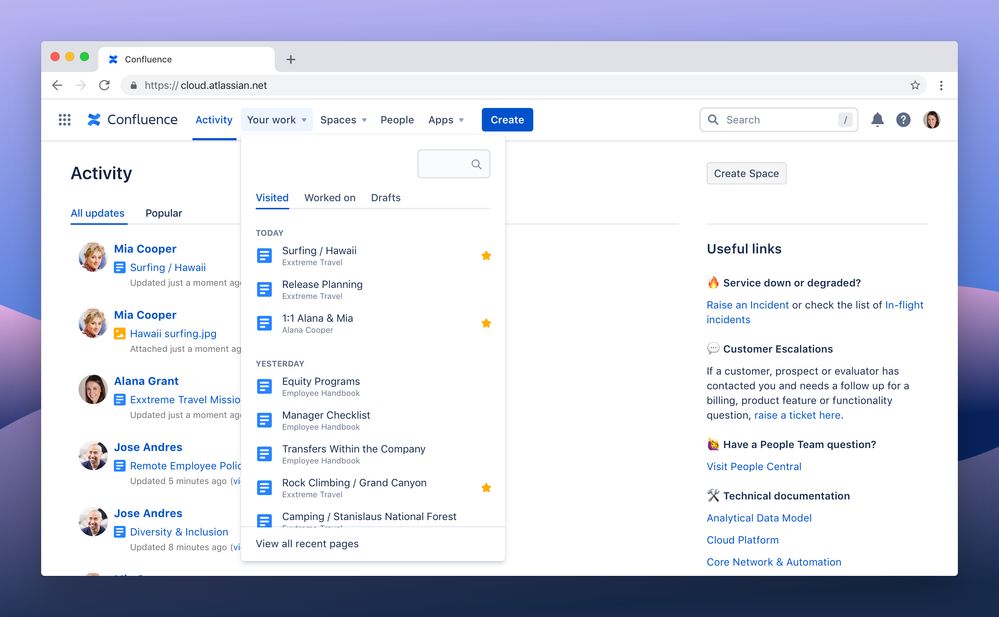The width and height of the screenshot is (999, 617).
Task: Go to the Activity nav tab
Action: coord(213,120)
